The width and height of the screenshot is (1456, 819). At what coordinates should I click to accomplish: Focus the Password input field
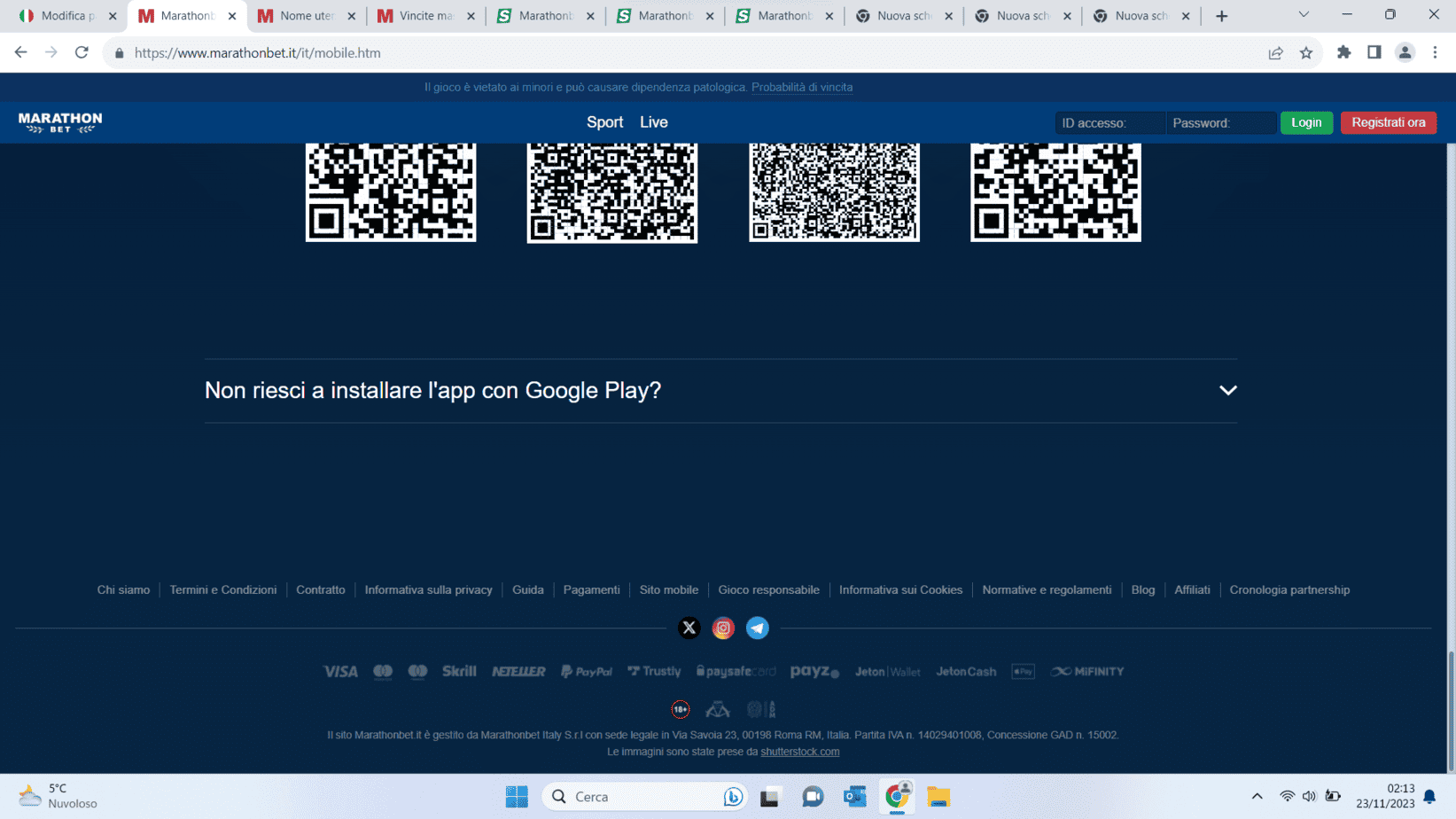pos(1221,123)
